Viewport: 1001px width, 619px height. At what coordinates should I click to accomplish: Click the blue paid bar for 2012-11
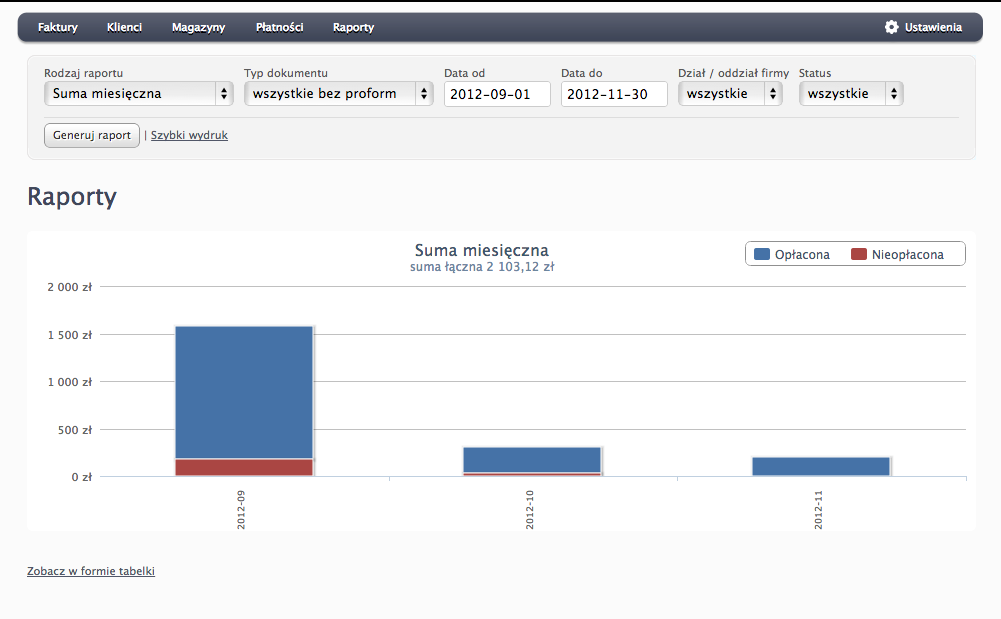821,466
